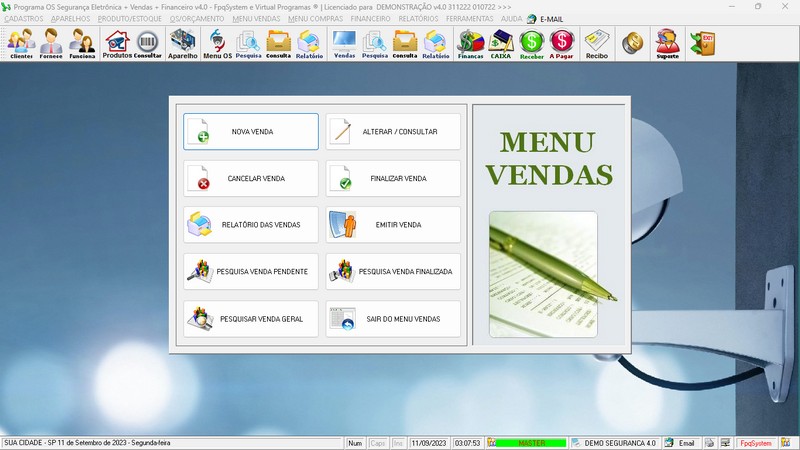Click the Num indicator in status bar
Viewport: 800px width, 450px height.
pos(355,443)
